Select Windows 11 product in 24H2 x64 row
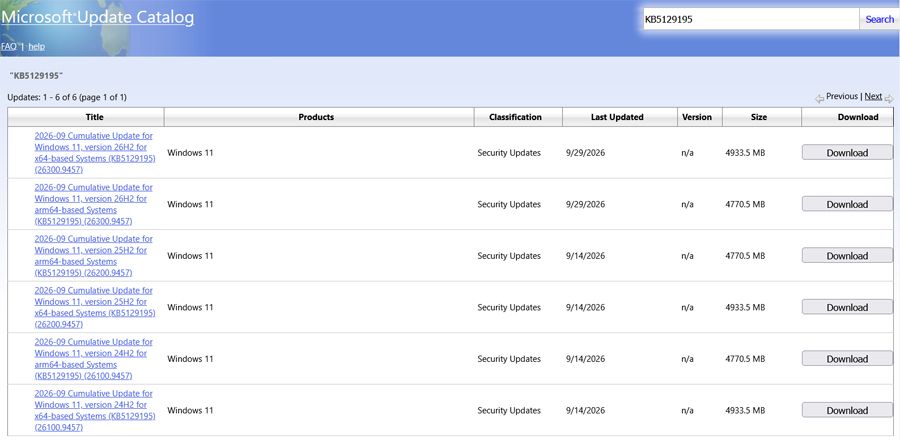The width and height of the screenshot is (900, 440). coord(190,410)
